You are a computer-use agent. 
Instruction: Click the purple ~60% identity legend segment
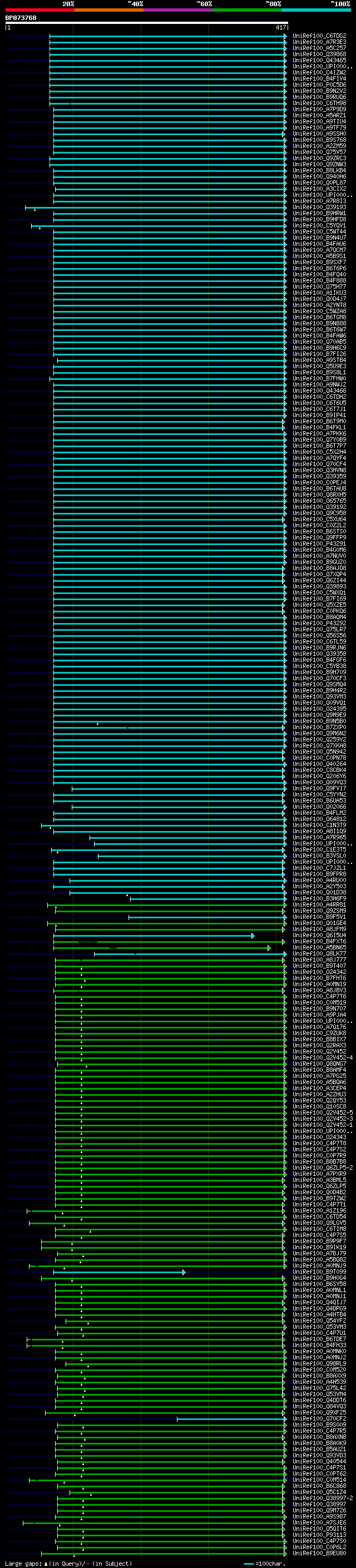pyautogui.click(x=177, y=10)
